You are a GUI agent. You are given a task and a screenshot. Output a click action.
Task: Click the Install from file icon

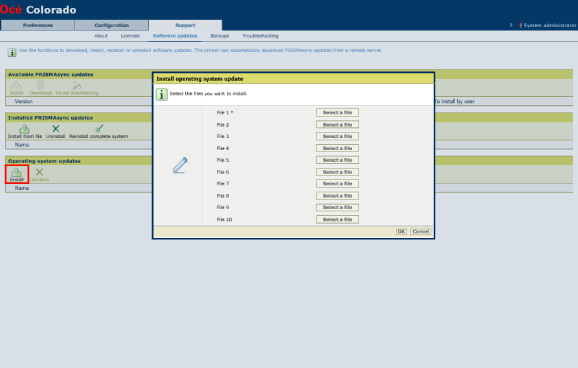tap(25, 131)
